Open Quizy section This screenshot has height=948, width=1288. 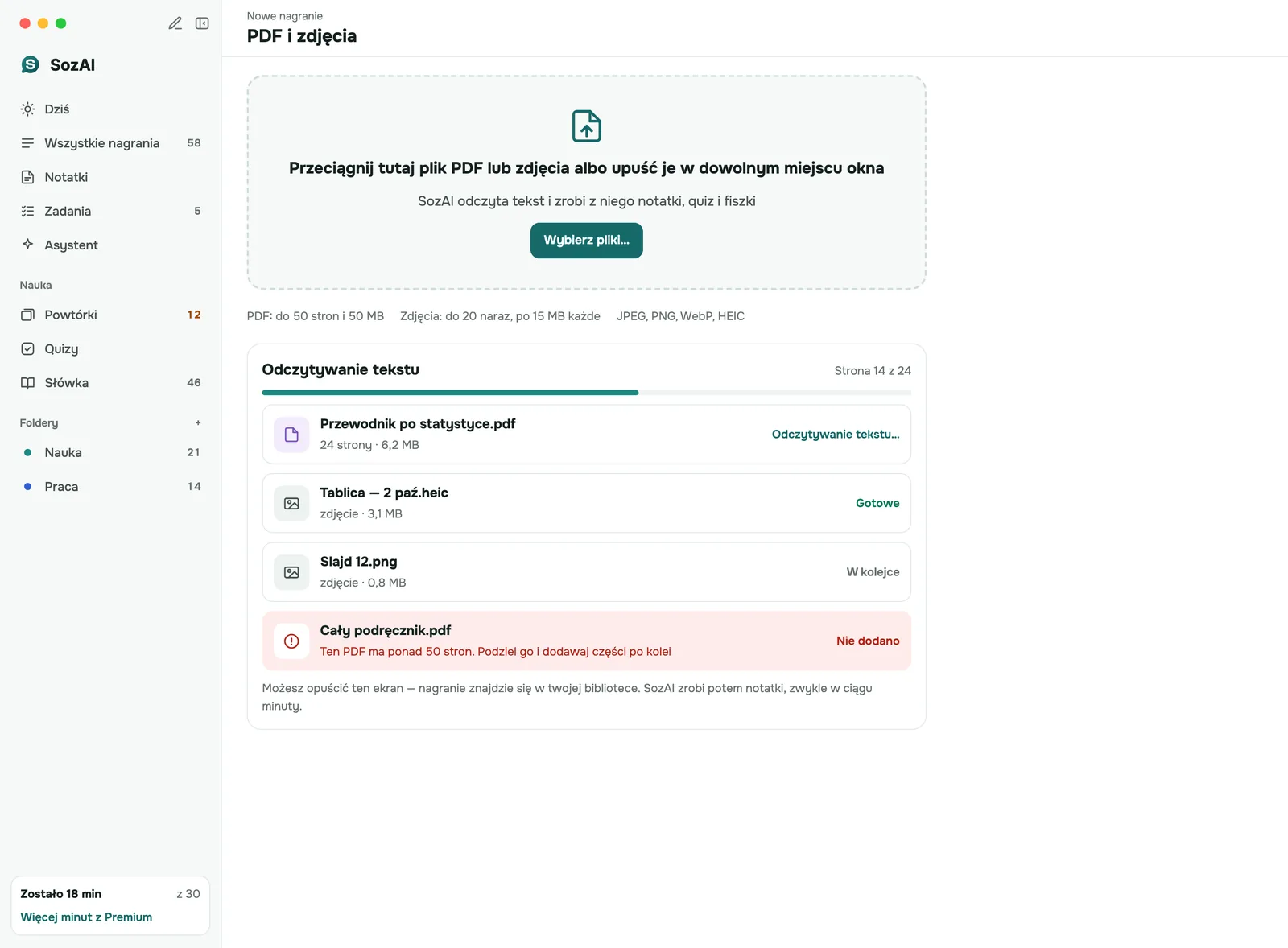(x=110, y=348)
